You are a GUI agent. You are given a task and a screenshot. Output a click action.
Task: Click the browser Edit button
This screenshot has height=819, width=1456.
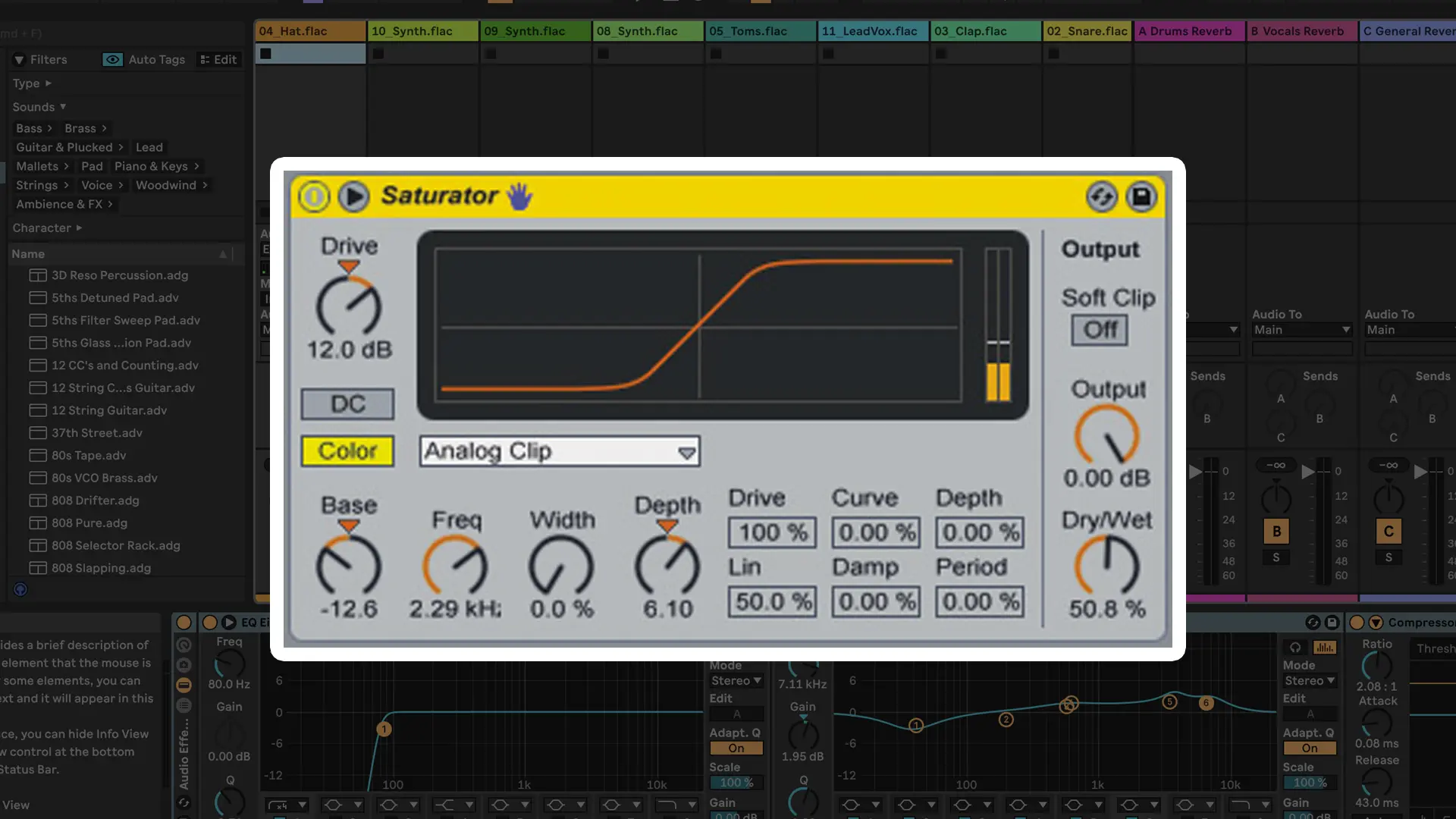pyautogui.click(x=218, y=59)
